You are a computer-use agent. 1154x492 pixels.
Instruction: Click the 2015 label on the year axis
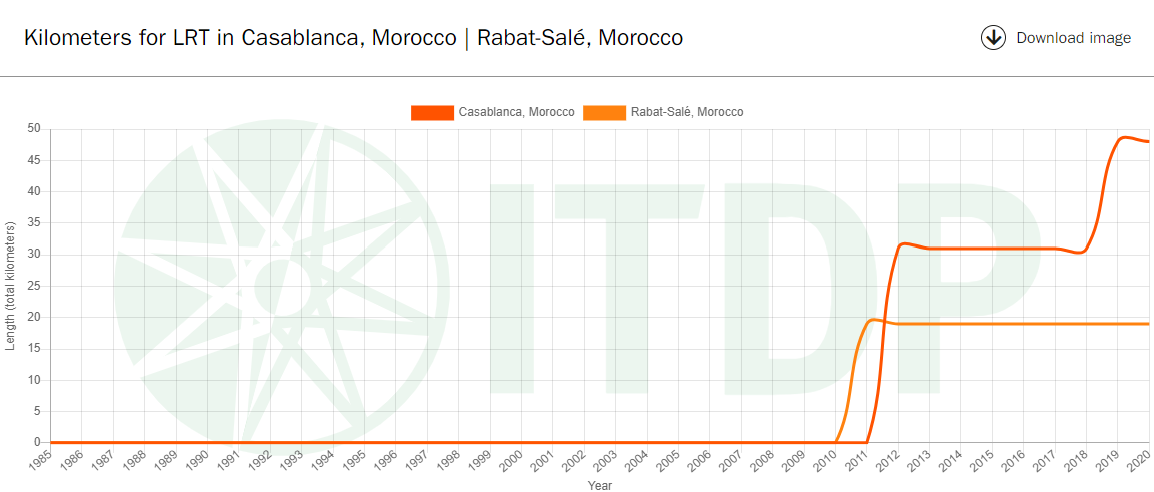coord(982,461)
